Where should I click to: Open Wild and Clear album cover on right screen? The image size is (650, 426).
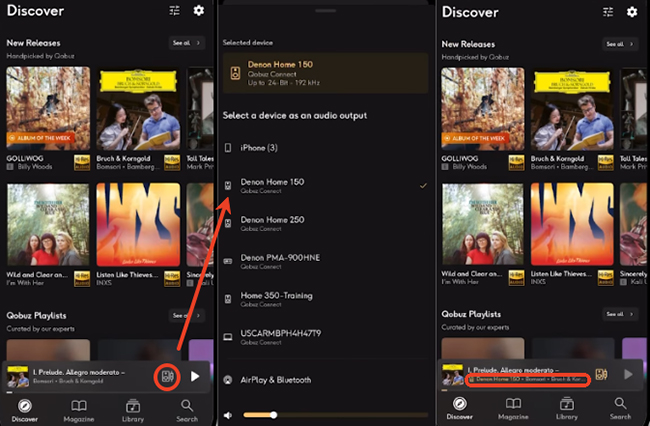point(483,224)
